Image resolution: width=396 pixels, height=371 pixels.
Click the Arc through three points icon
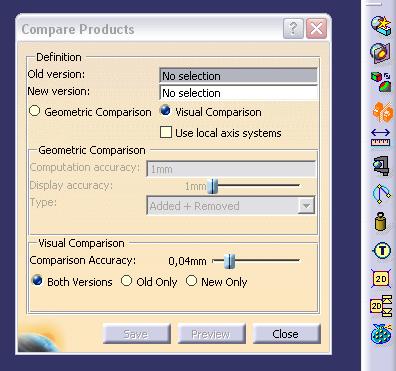pos(381,194)
